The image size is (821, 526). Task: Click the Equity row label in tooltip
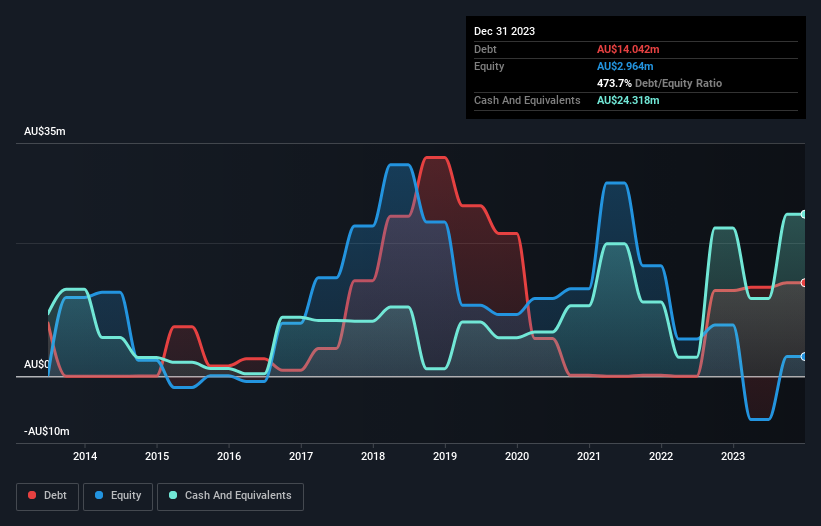(489, 66)
